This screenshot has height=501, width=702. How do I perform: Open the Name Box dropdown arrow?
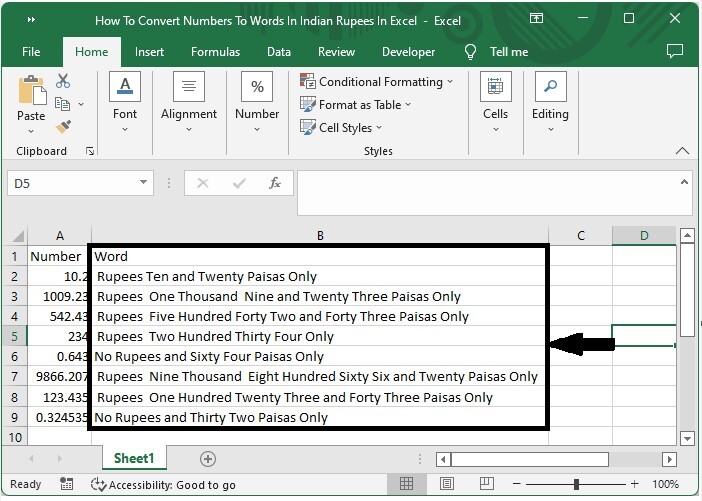point(143,182)
